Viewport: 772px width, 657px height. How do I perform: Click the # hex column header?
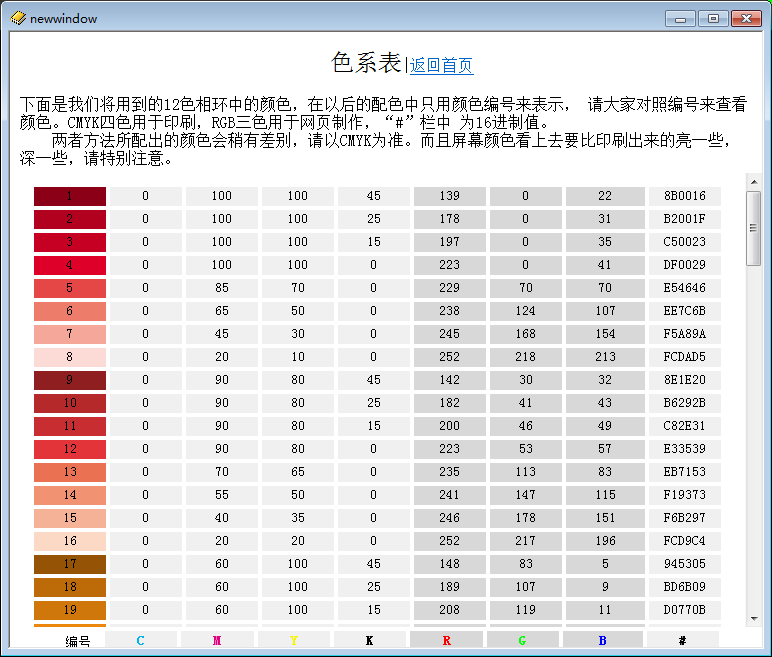(x=682, y=640)
